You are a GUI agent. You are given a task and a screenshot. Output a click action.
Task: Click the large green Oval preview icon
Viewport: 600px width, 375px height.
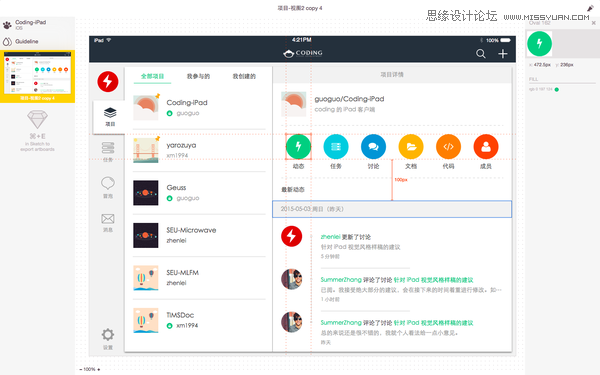click(540, 44)
